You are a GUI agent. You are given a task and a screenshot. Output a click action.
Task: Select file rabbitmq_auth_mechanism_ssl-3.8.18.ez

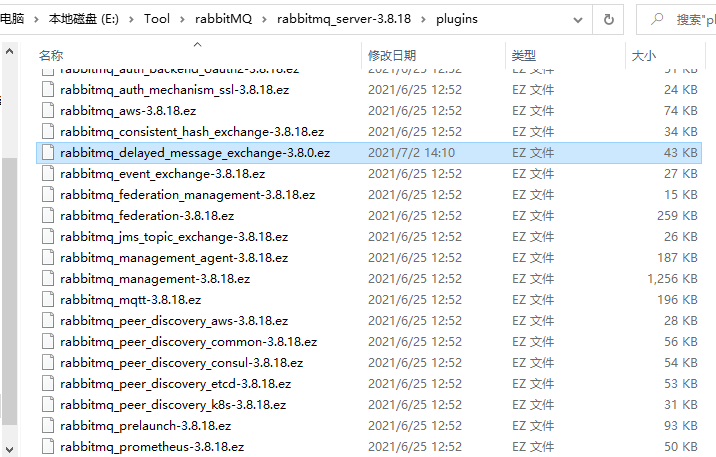(x=174, y=89)
